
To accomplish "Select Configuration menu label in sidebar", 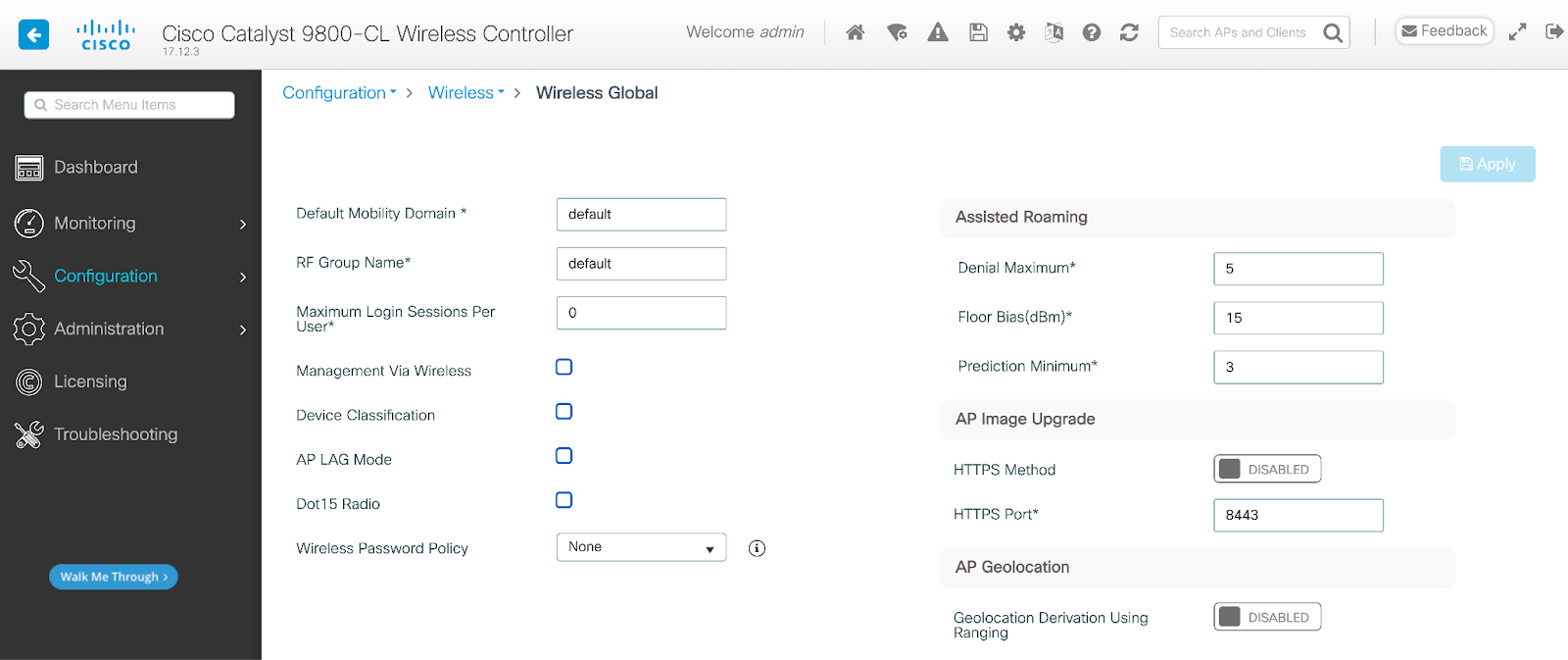I will tap(106, 277).
